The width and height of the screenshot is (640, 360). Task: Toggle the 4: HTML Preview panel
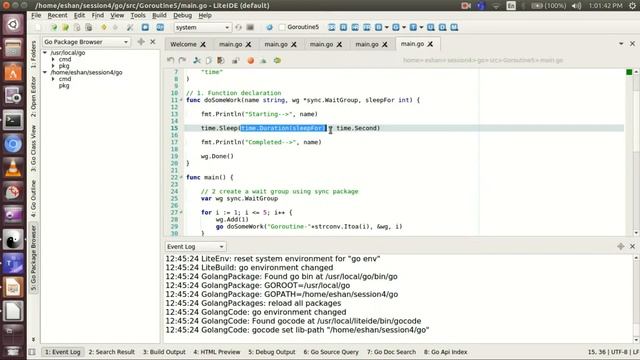tap(217, 352)
